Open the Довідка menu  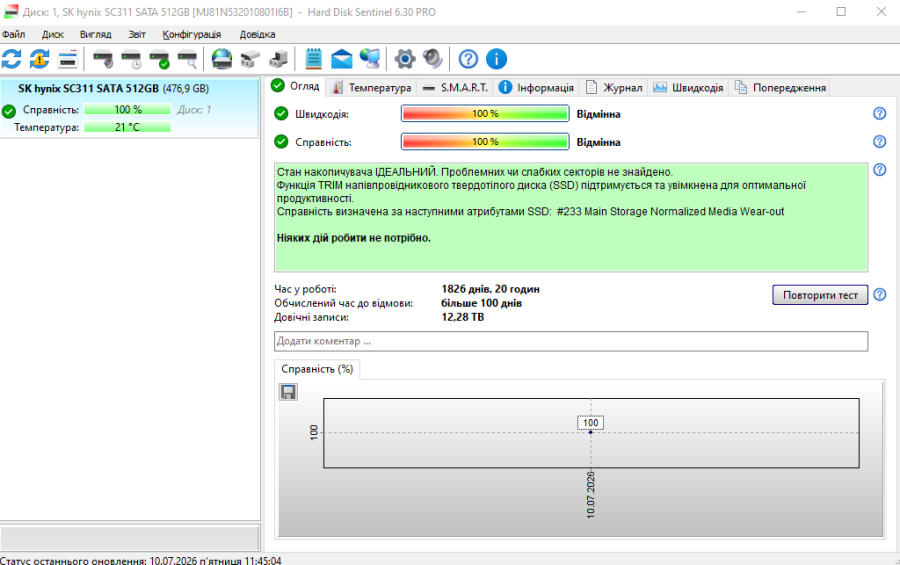tap(257, 34)
